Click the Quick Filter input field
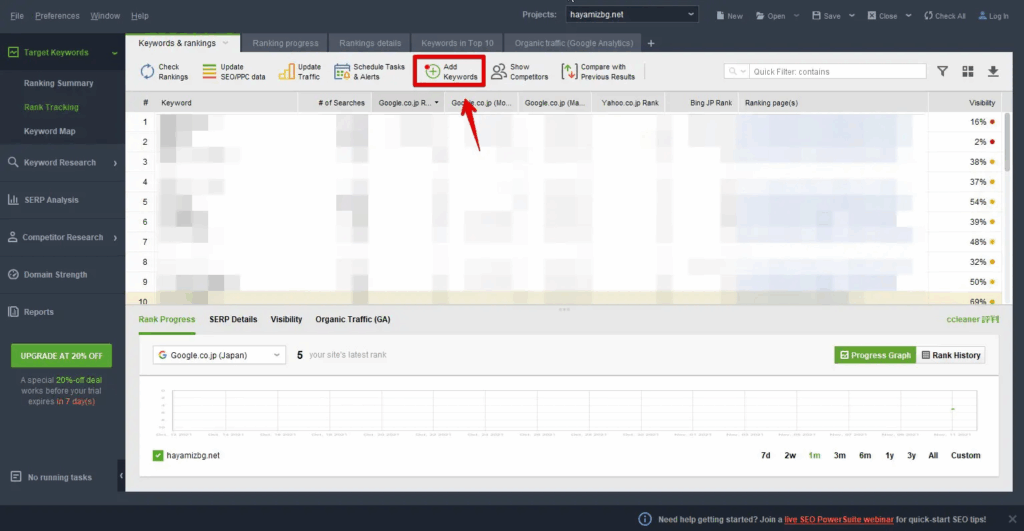The image size is (1024, 531). (837, 72)
